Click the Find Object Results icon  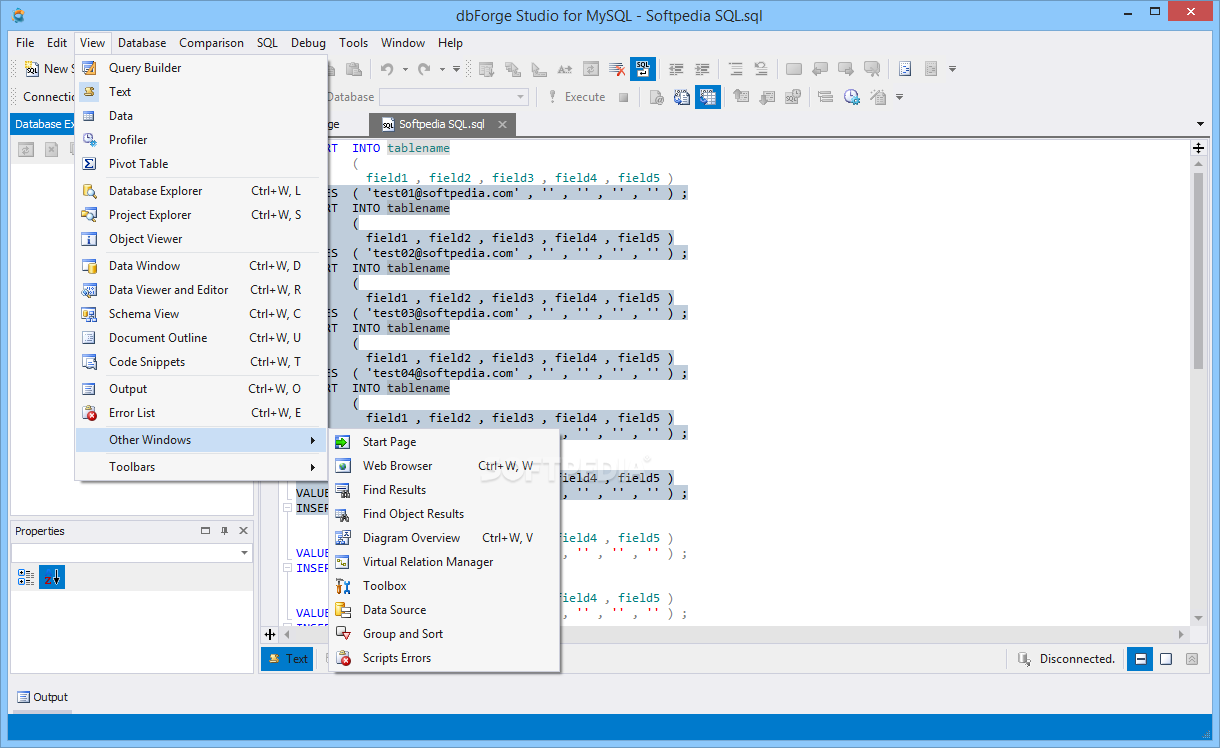coord(343,514)
